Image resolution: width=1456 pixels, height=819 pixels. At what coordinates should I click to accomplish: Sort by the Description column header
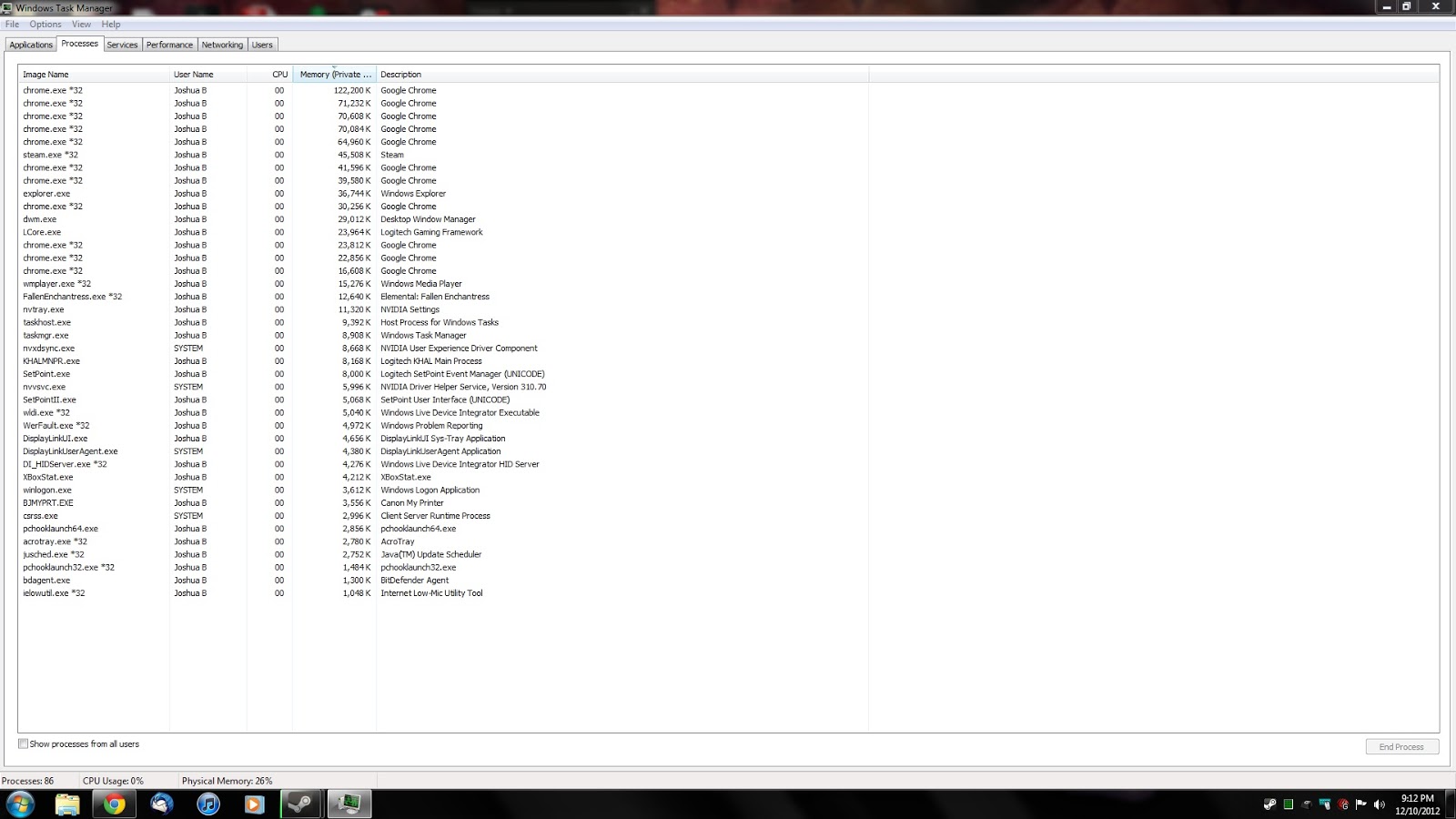coord(622,75)
